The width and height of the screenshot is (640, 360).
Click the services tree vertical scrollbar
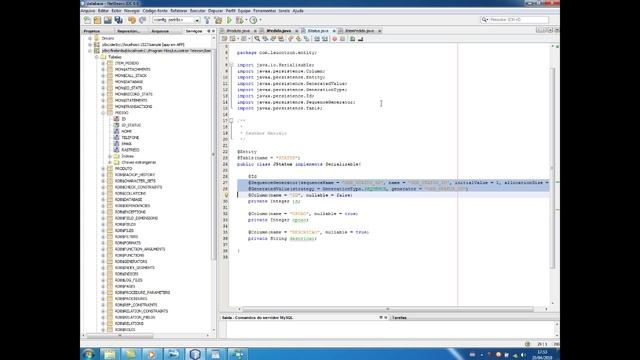(213, 155)
